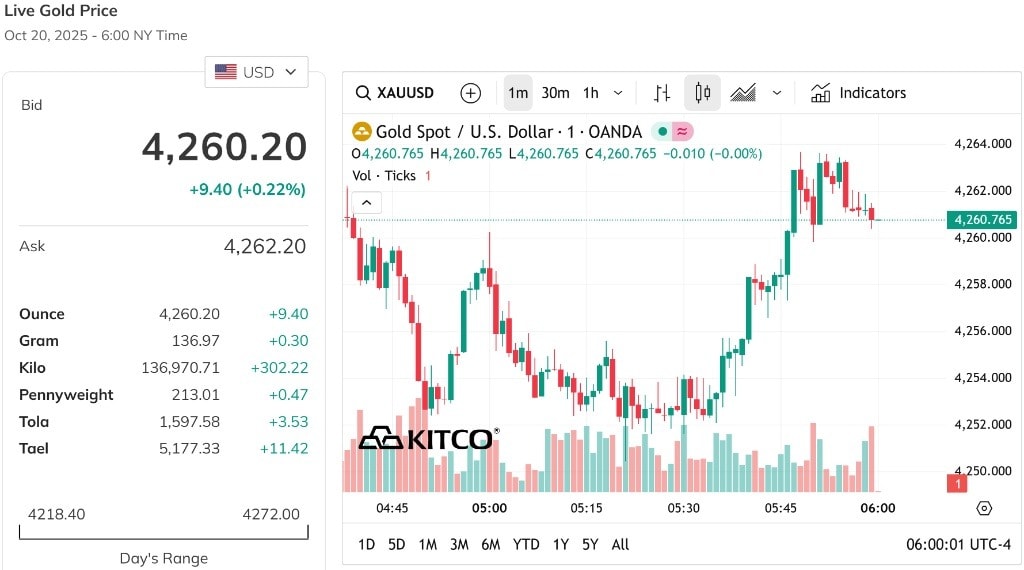
Task: Click the compare or add symbol plus icon
Action: pyautogui.click(x=470, y=93)
